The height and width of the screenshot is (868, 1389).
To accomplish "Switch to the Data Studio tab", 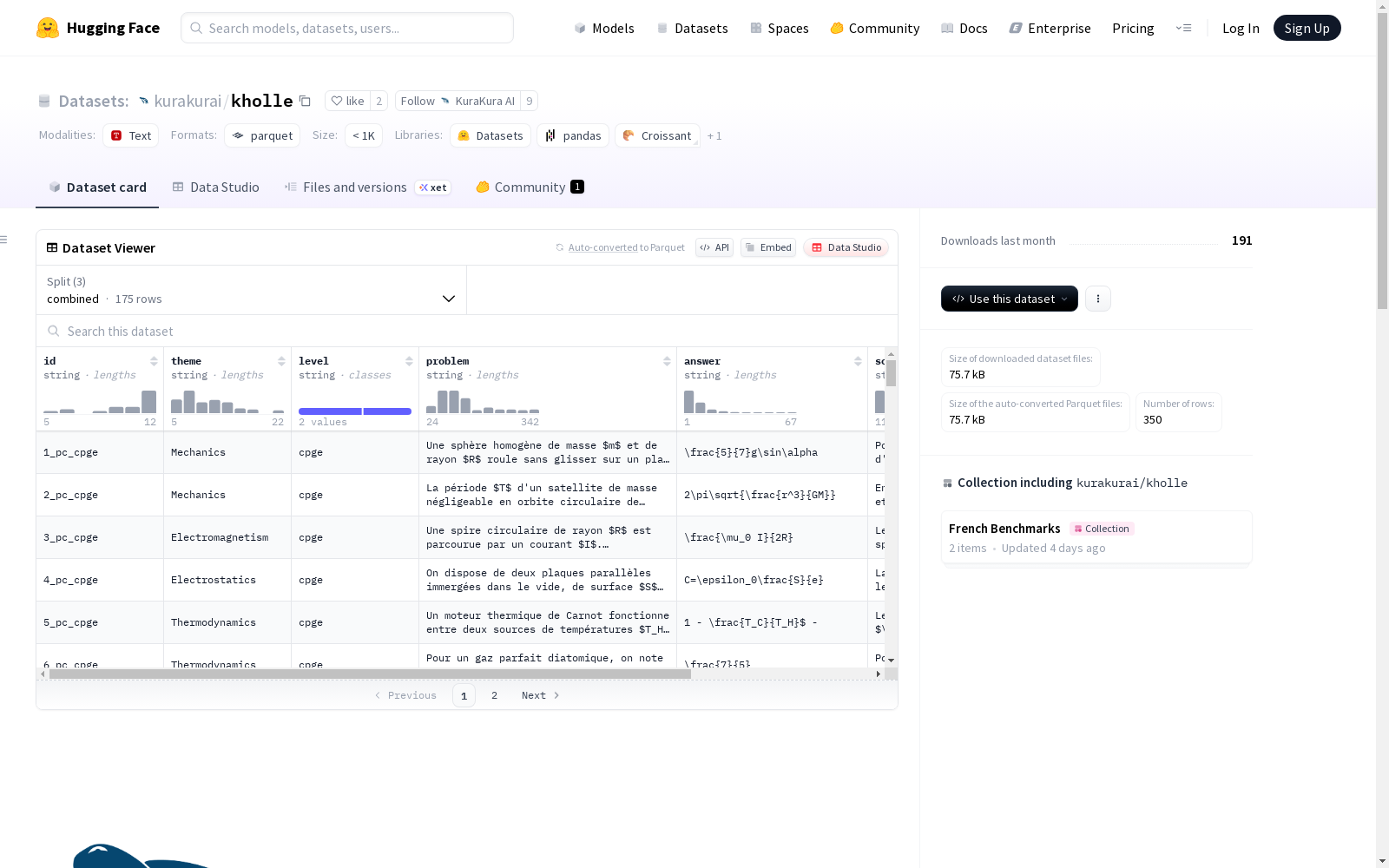I will (x=215, y=187).
